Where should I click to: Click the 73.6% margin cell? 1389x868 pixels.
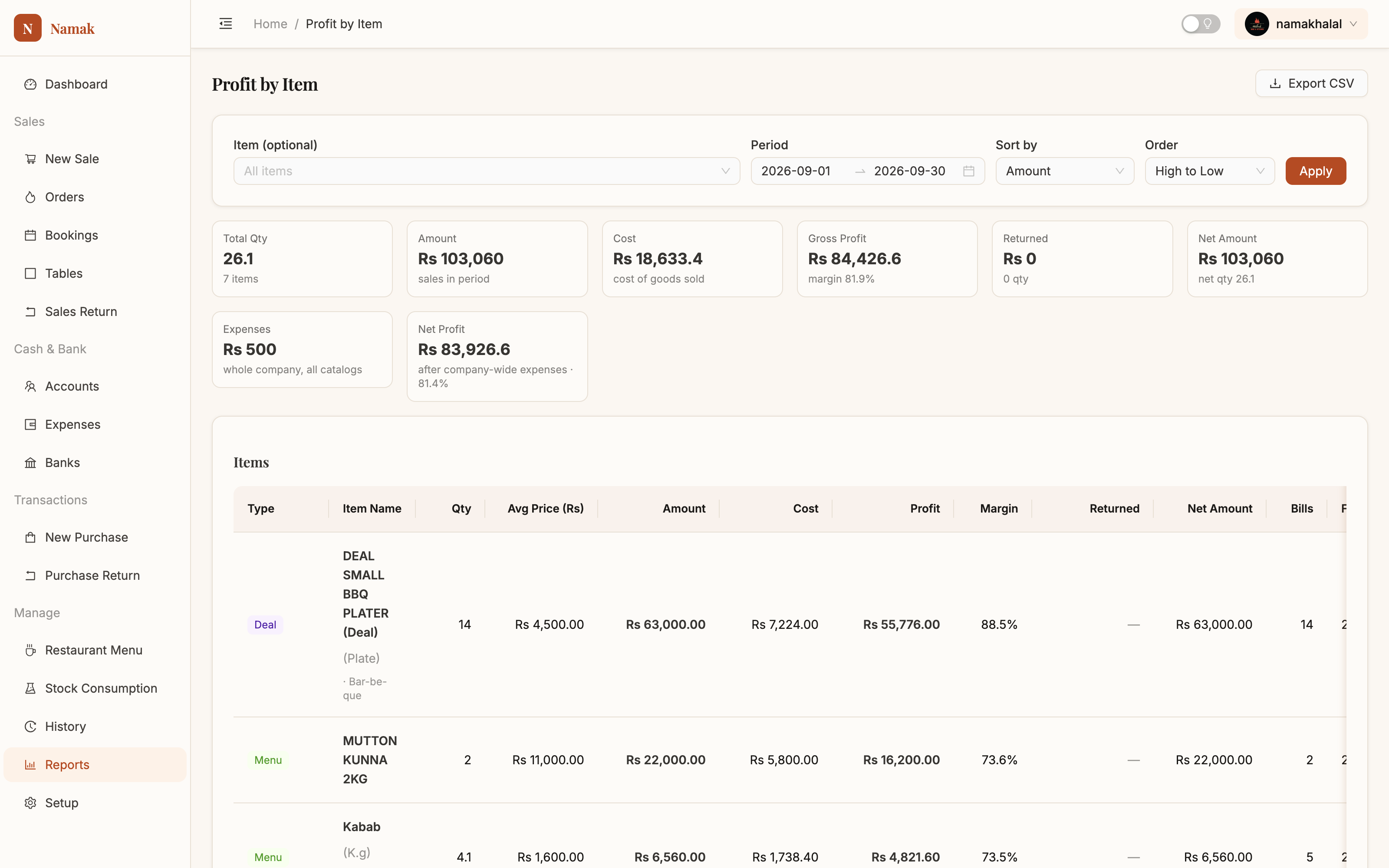point(999,760)
